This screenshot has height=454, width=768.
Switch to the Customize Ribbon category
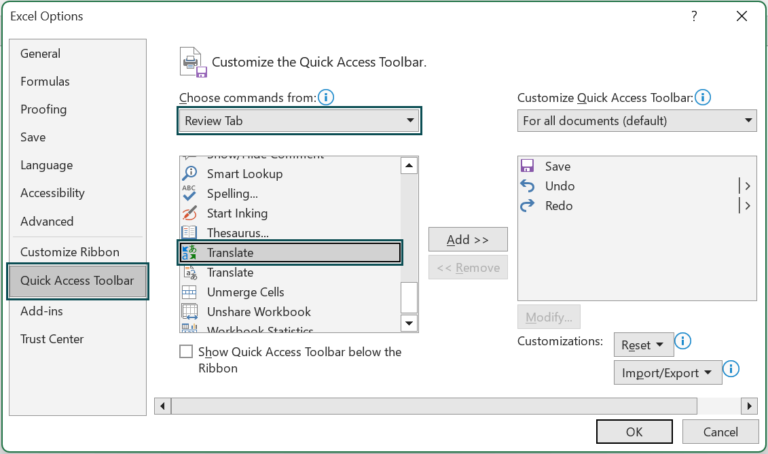(x=70, y=252)
